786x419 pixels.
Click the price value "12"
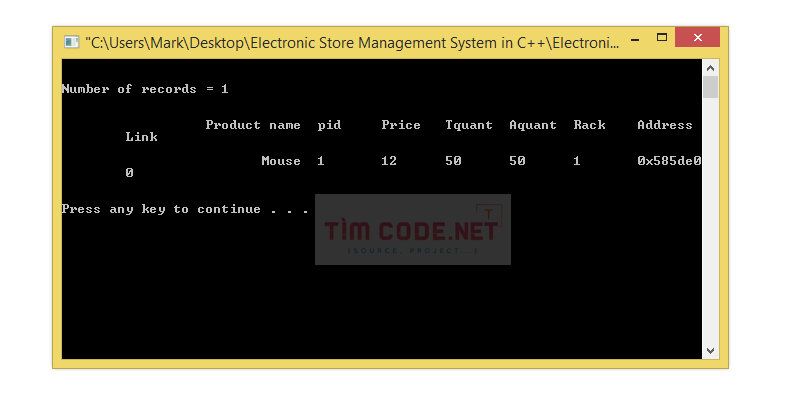[388, 161]
